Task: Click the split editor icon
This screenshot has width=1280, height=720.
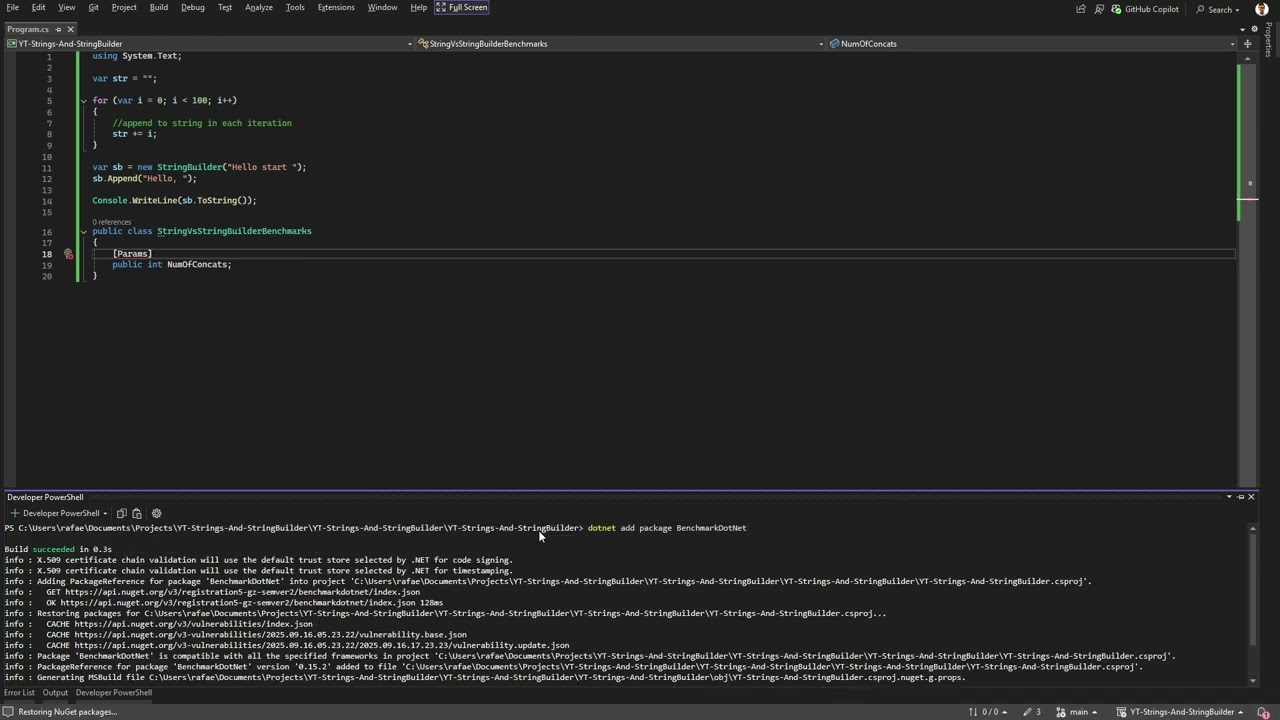Action: [1247, 44]
